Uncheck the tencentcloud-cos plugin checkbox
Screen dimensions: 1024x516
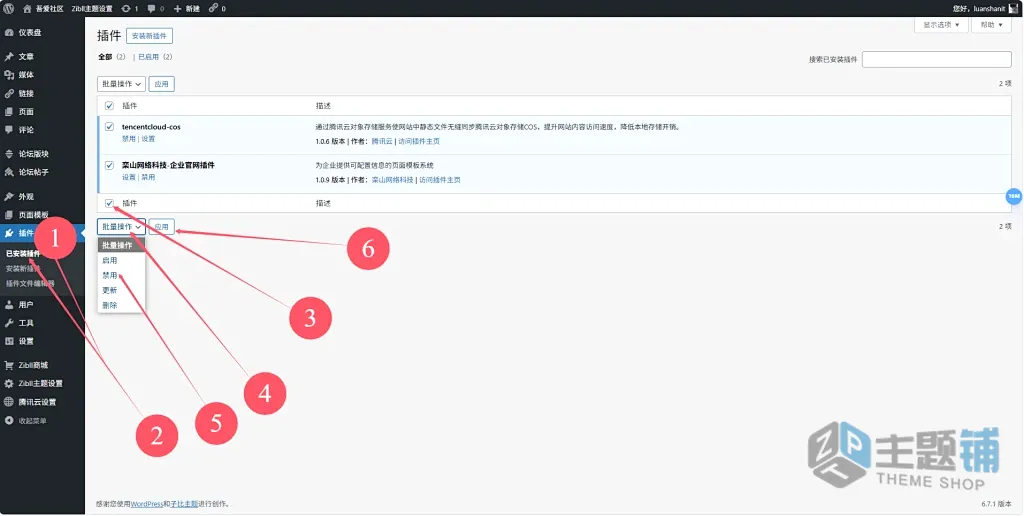click(109, 127)
